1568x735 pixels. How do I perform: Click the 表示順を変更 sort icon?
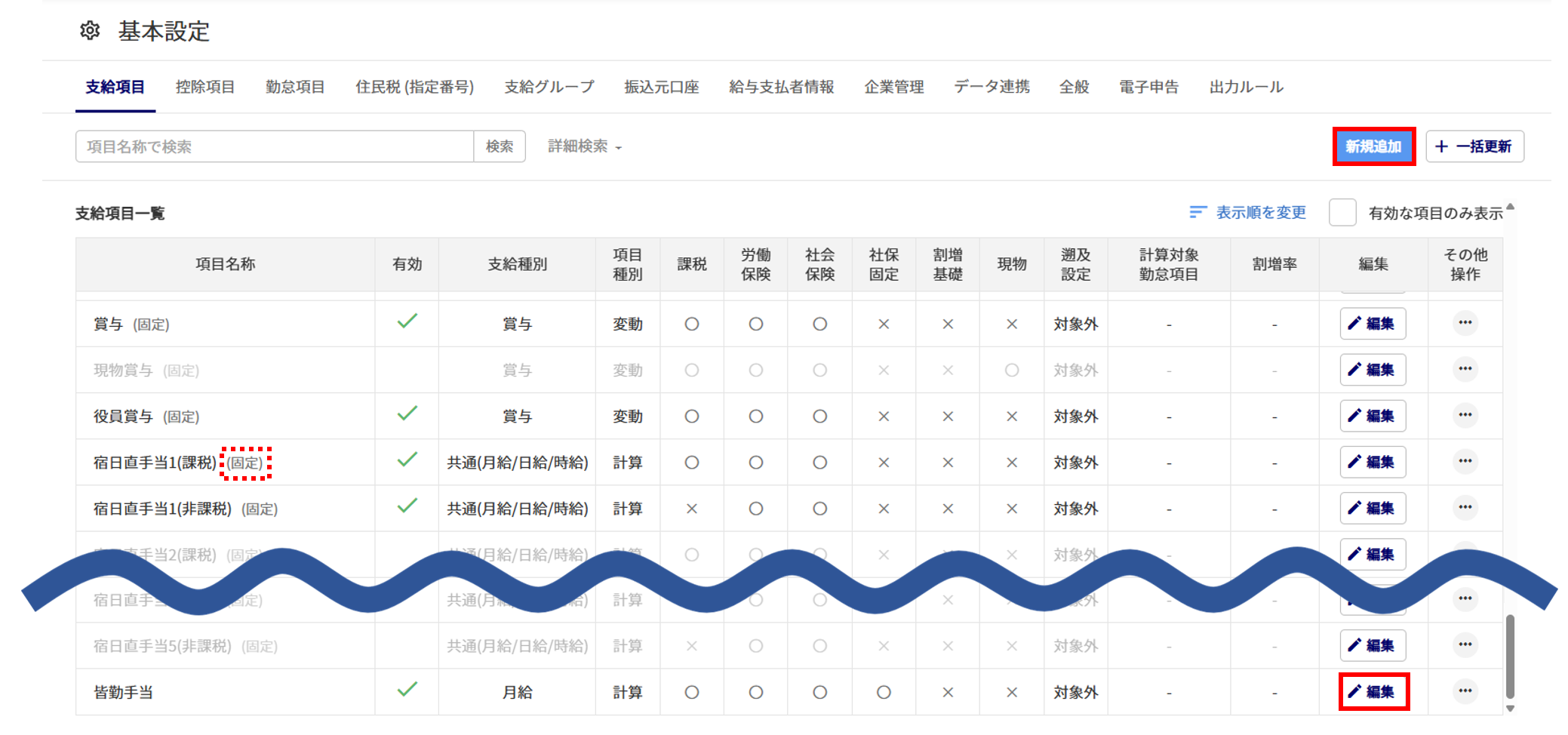pyautogui.click(x=1198, y=213)
